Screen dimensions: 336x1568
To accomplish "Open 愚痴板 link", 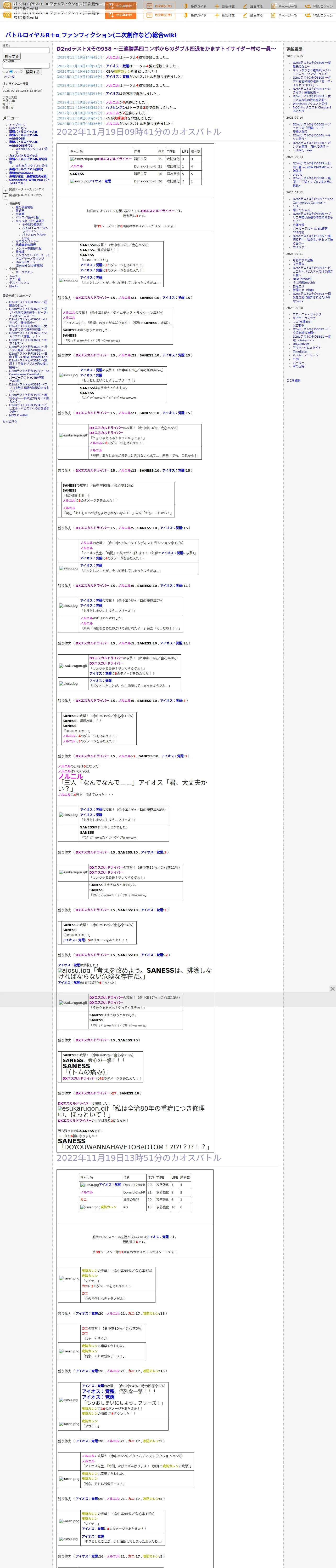I will pos(20,251).
